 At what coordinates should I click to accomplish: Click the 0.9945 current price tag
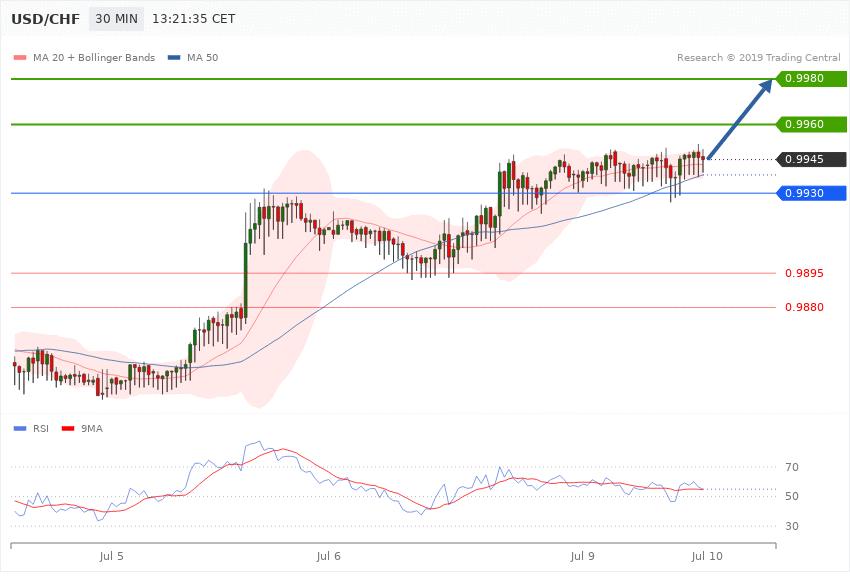click(x=812, y=159)
